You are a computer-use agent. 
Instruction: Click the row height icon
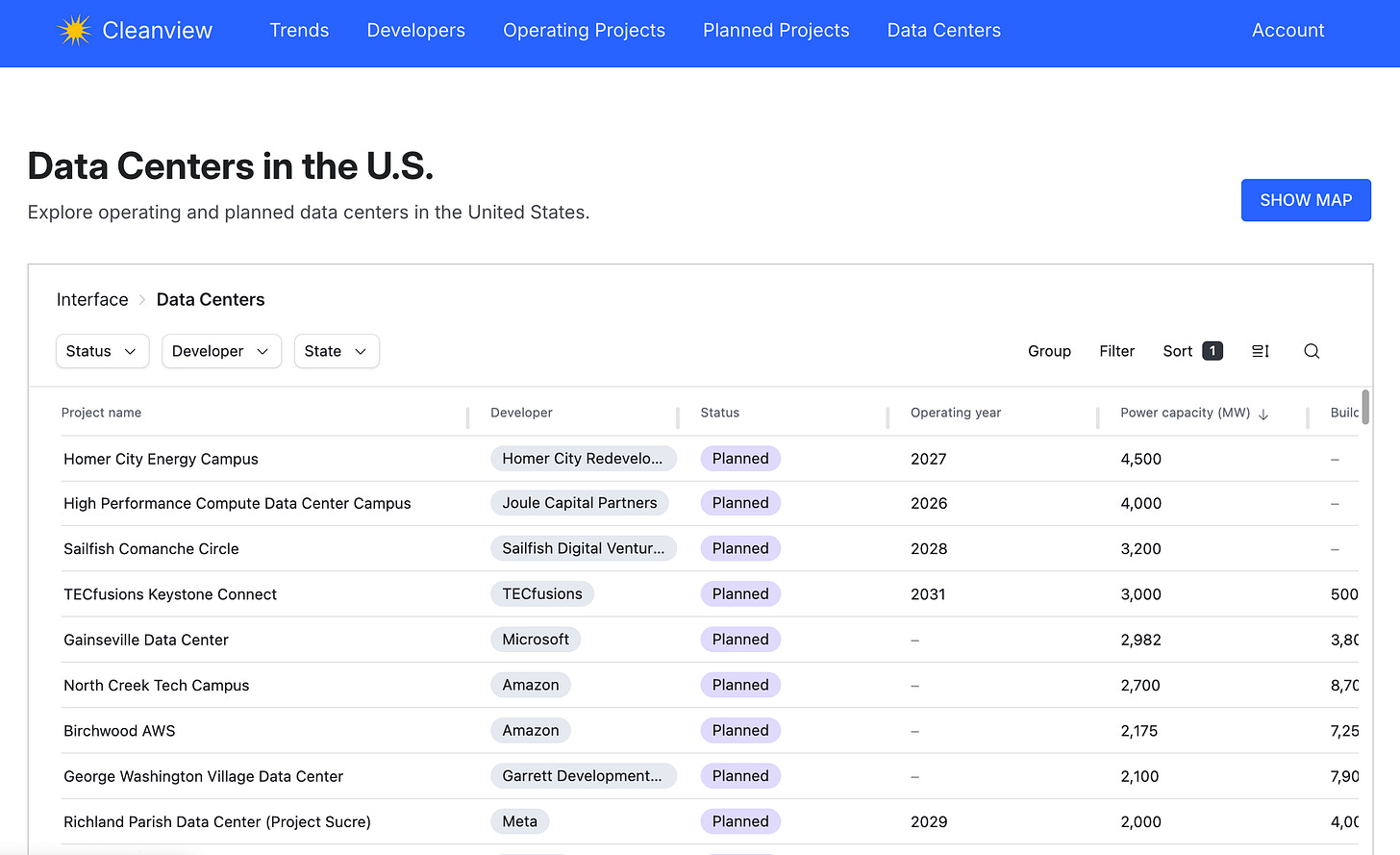click(x=1261, y=351)
